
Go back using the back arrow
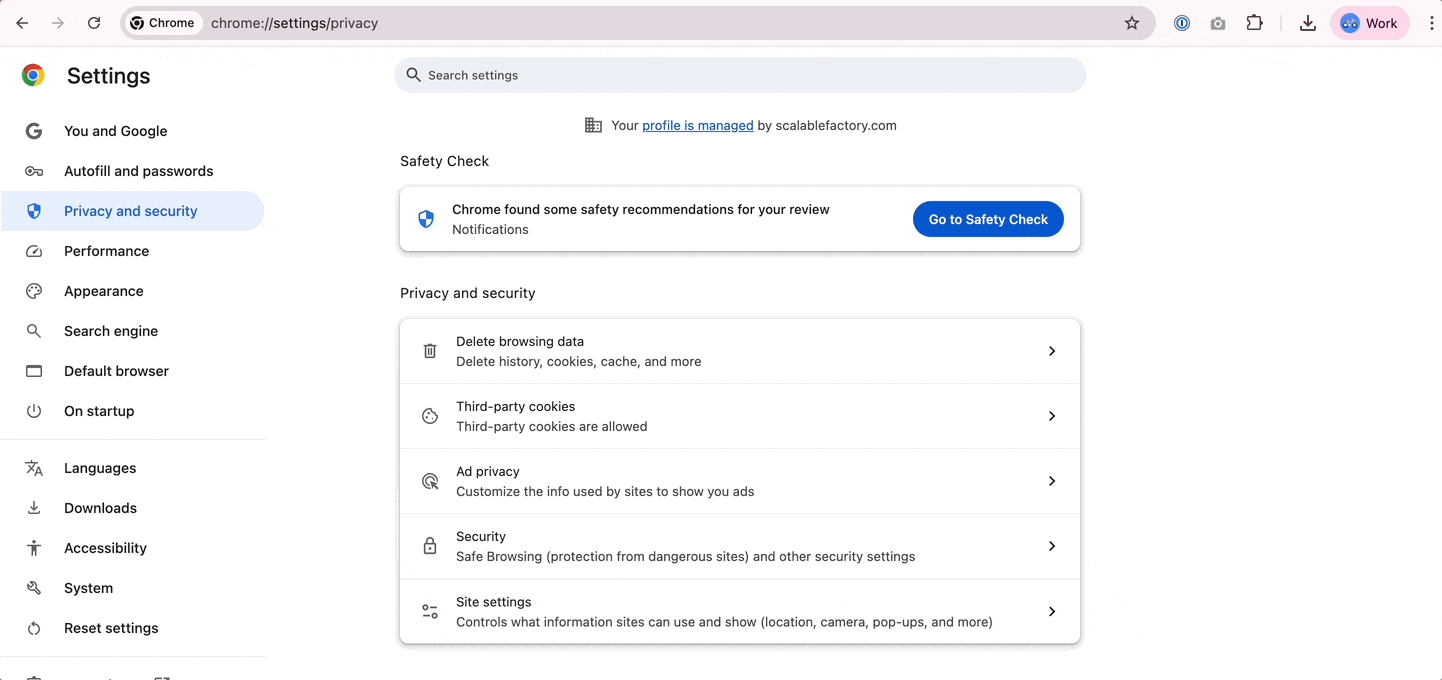22,23
